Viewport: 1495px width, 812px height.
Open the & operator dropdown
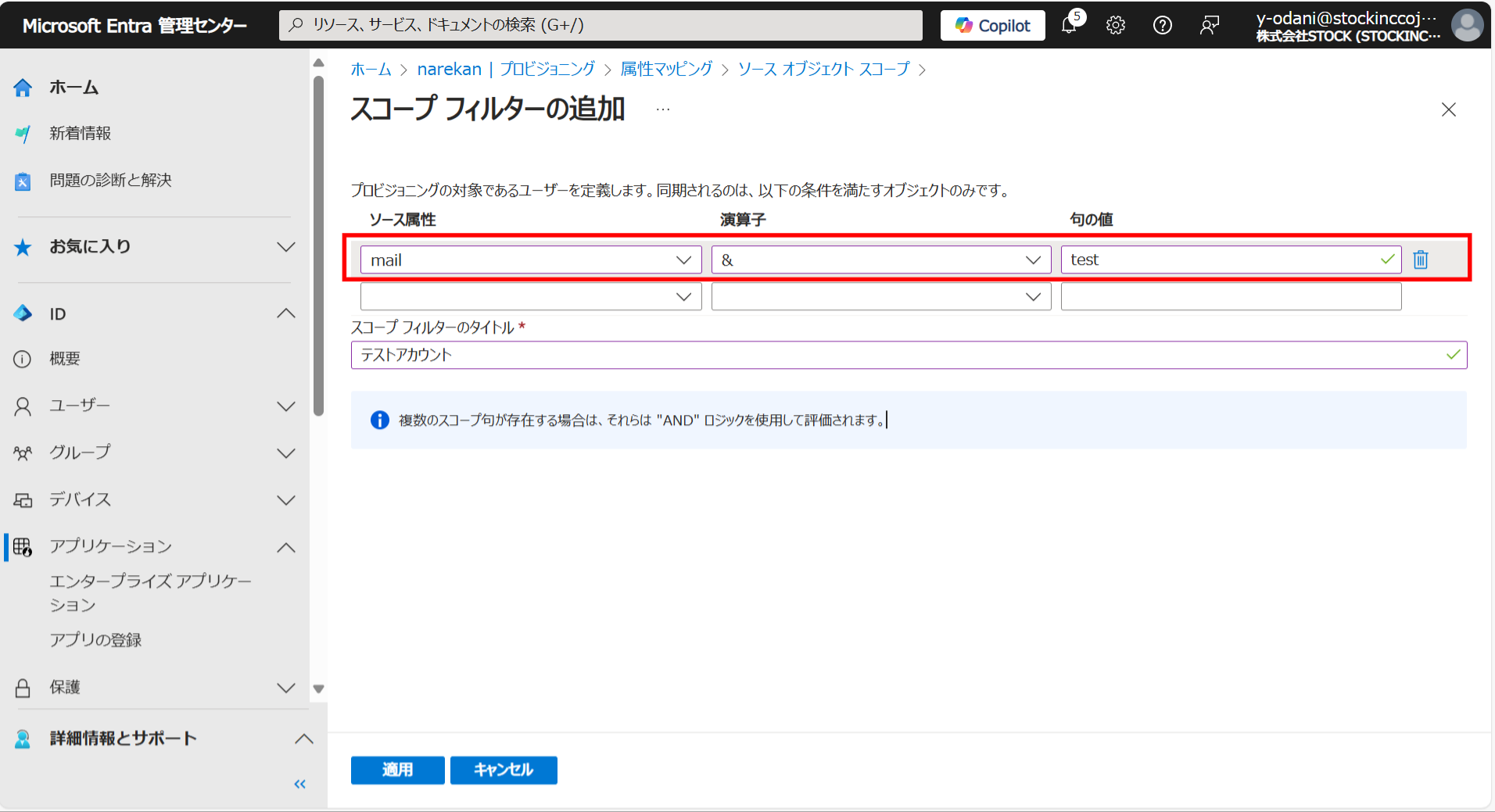point(881,259)
